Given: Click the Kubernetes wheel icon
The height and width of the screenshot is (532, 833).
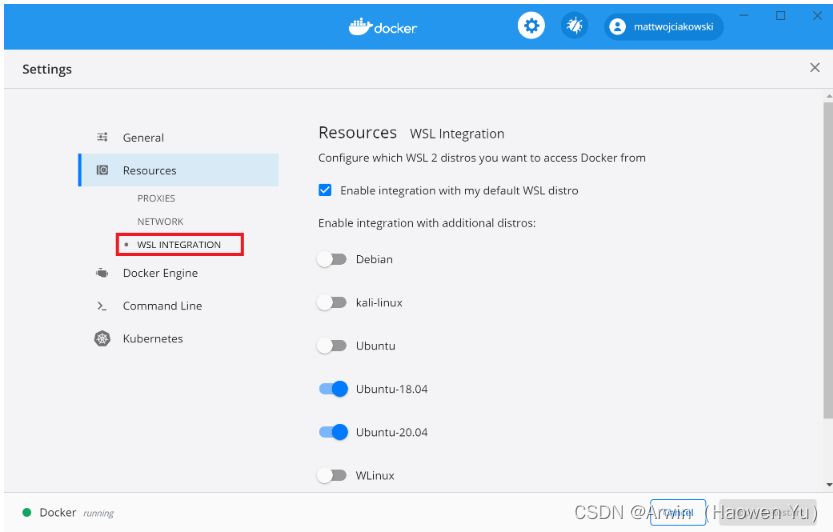Looking at the screenshot, I should coord(103,339).
